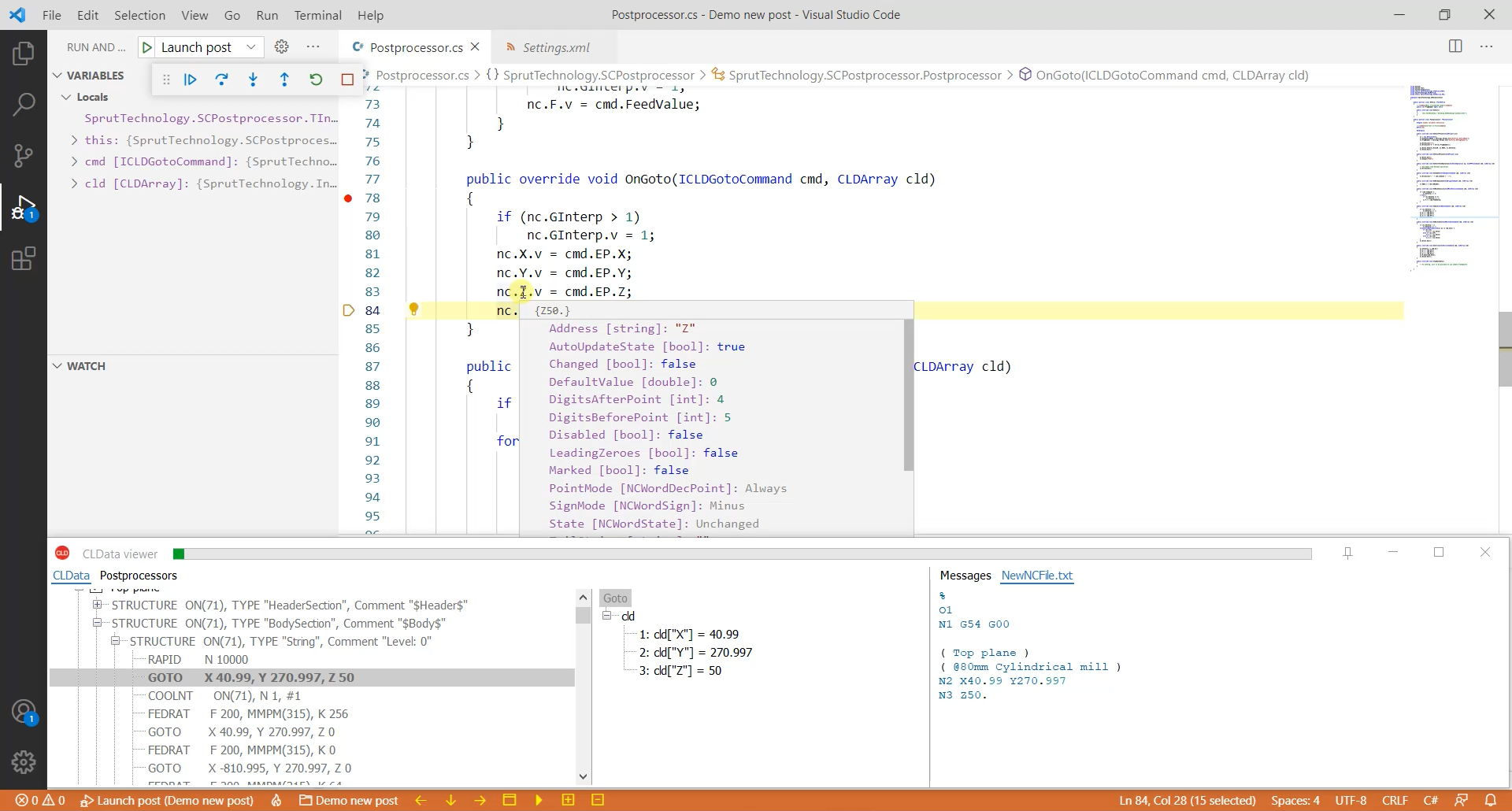Click the hover popup vertical scrollbar

[x=908, y=395]
